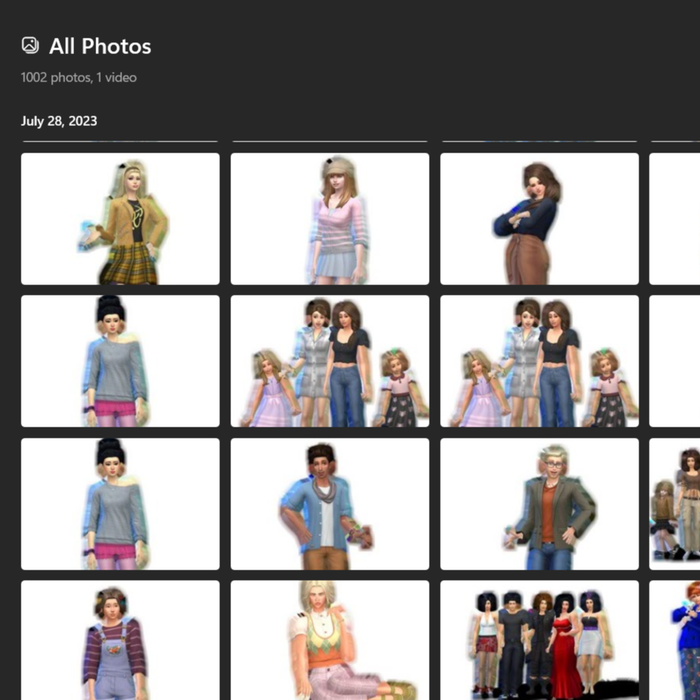Open group photo with woman in red dress
The image size is (700, 700).
point(539,640)
